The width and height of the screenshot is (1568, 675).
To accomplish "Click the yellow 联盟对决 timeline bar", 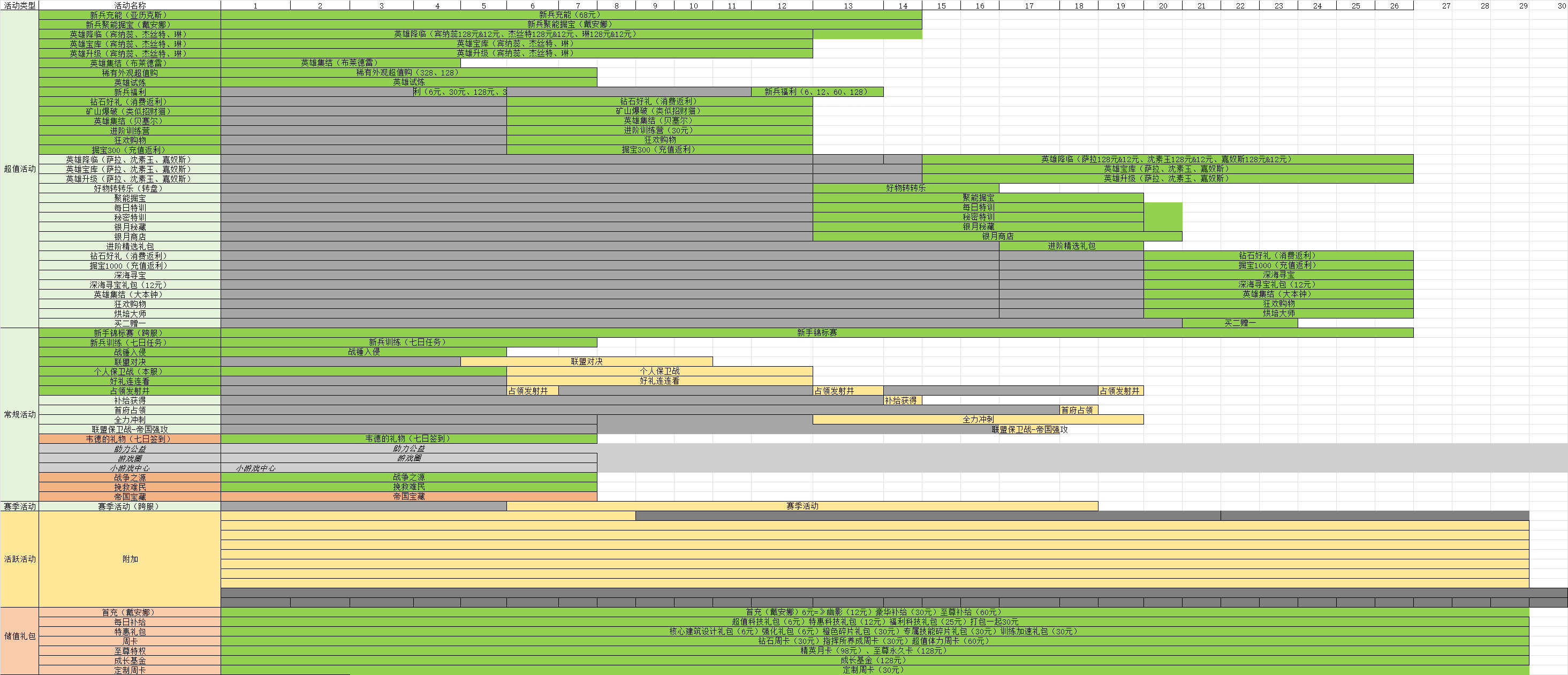I will tap(586, 361).
